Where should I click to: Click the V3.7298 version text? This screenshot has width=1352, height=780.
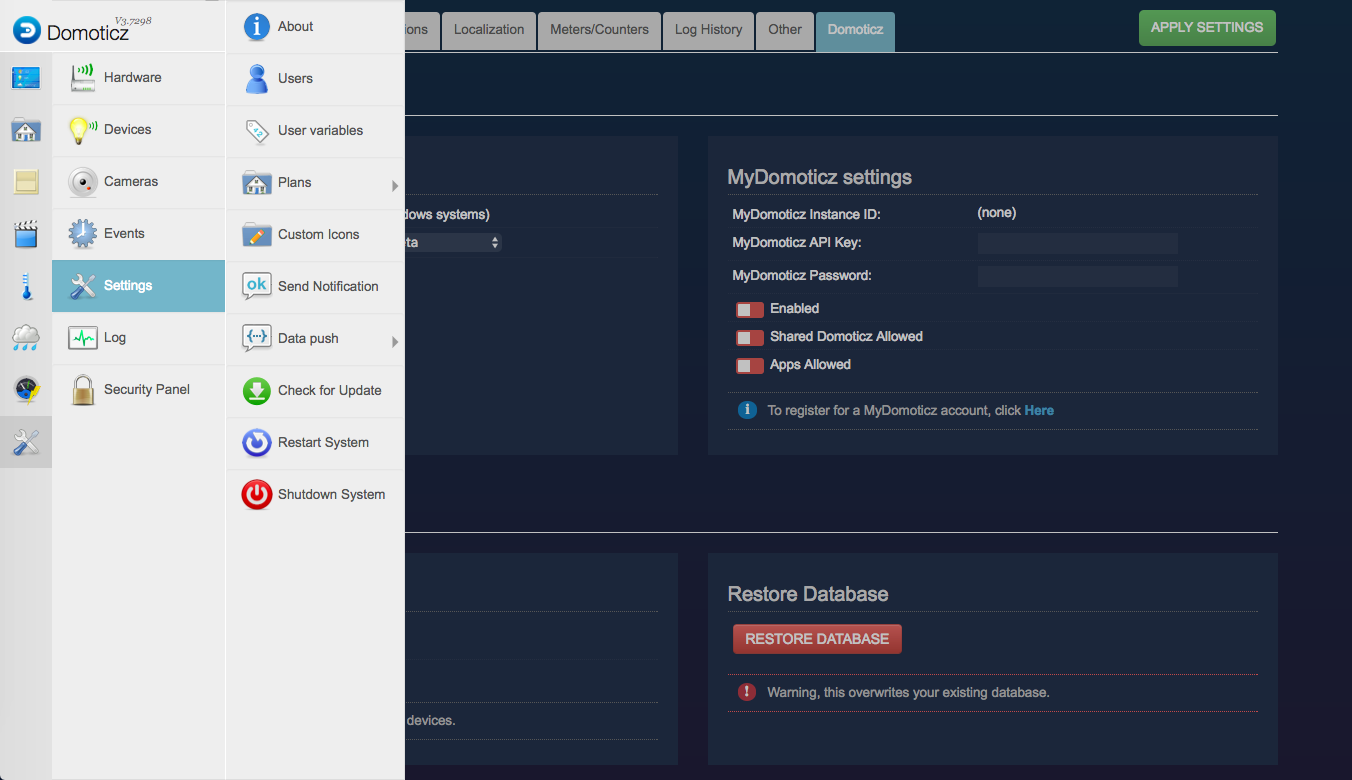[x=133, y=20]
